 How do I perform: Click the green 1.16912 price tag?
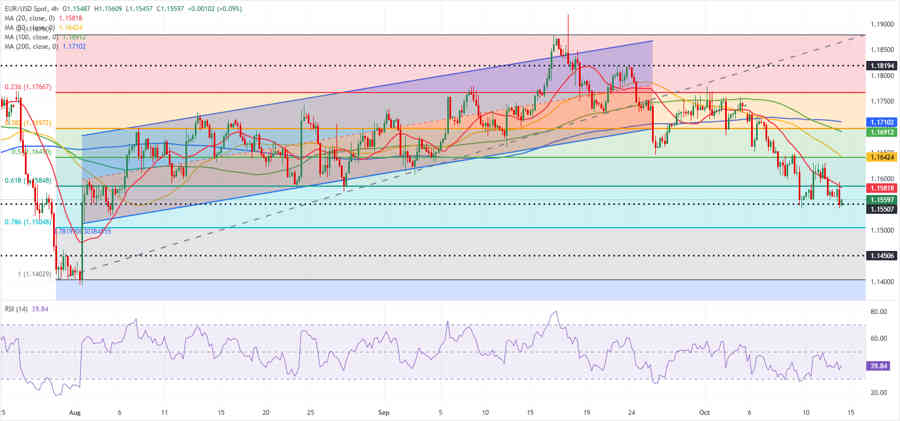(881, 132)
